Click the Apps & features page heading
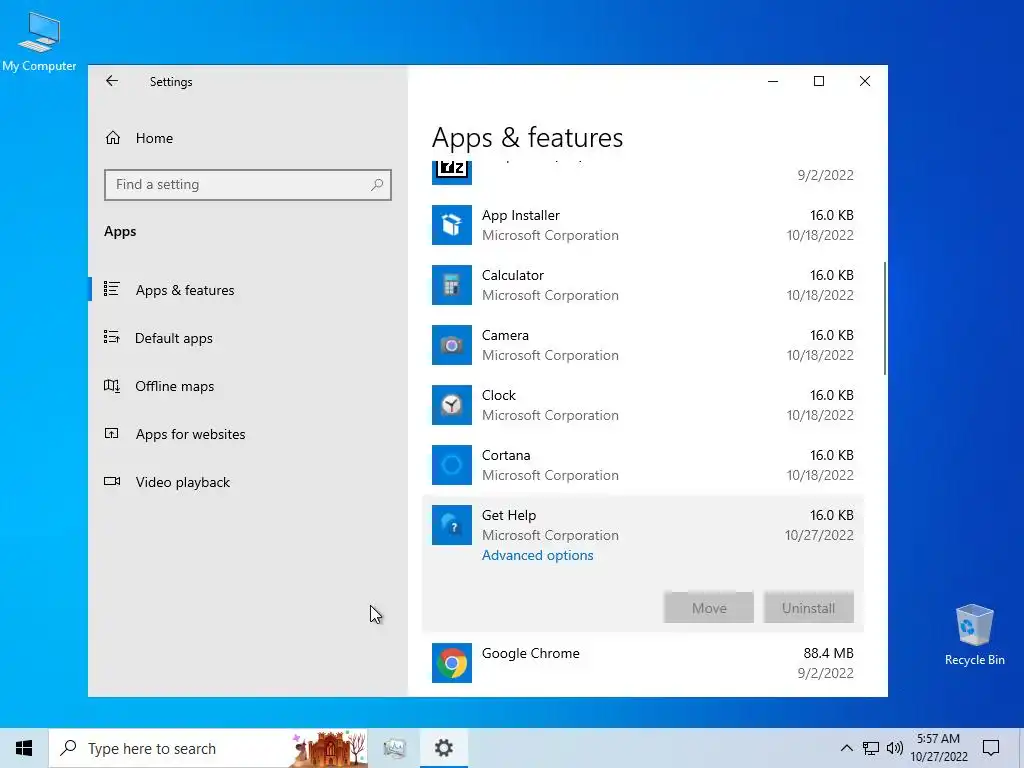Screen dimensions: 1024x768 tap(527, 138)
